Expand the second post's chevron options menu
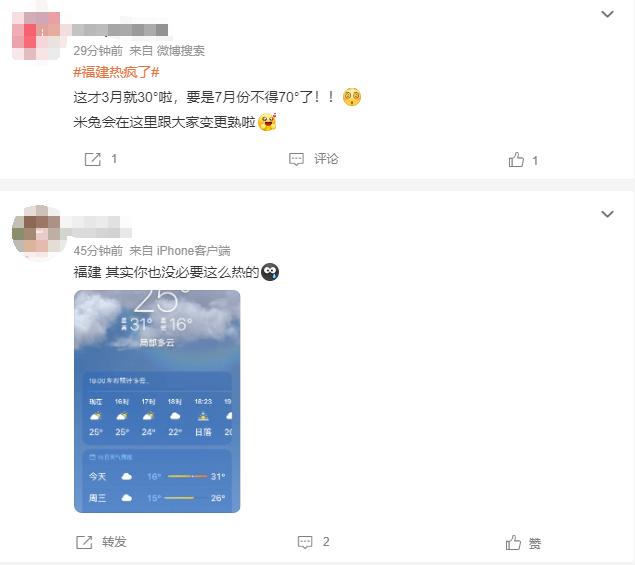The height and width of the screenshot is (565, 635). click(x=607, y=214)
